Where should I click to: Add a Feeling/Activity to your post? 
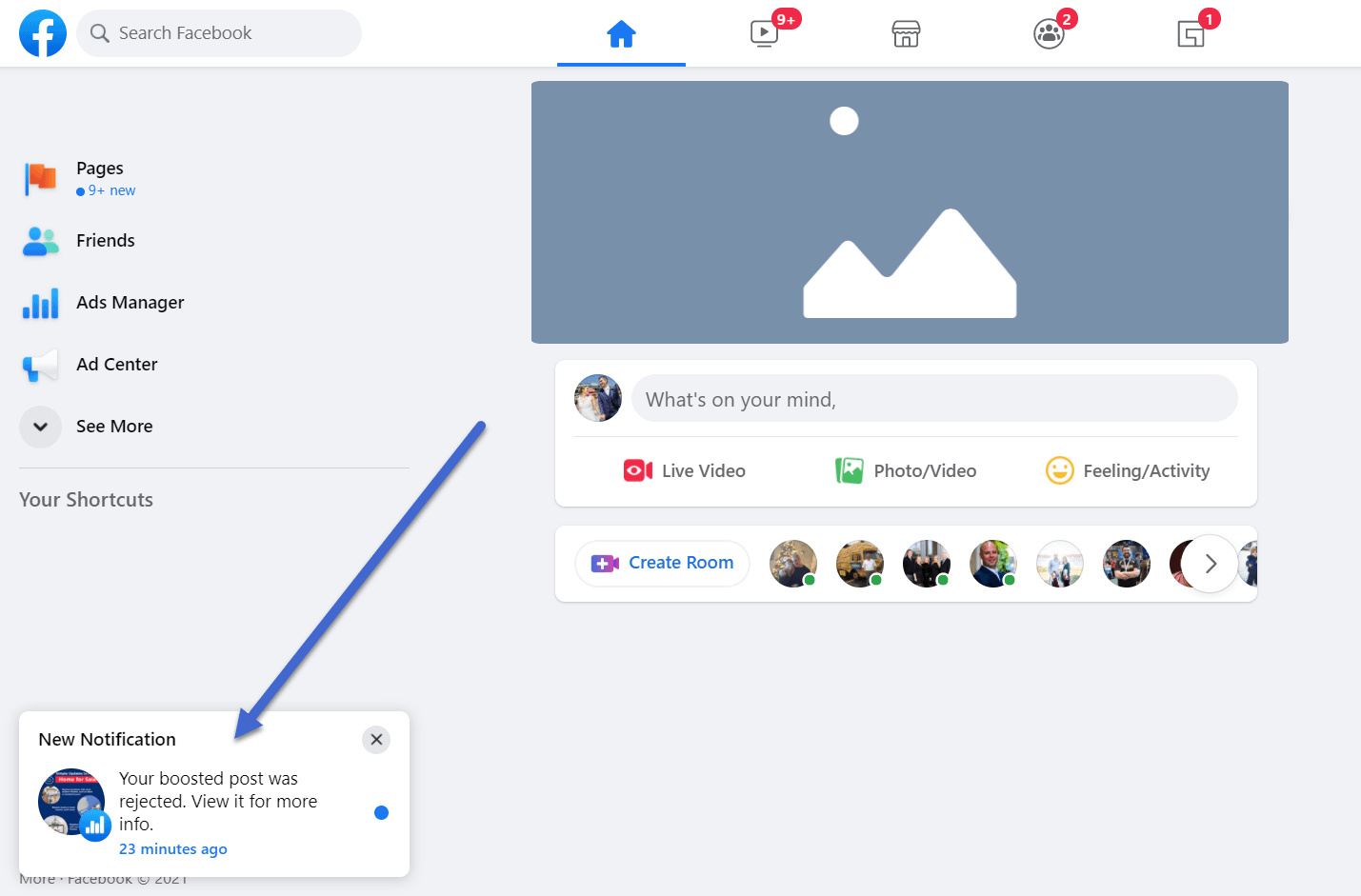[1128, 470]
